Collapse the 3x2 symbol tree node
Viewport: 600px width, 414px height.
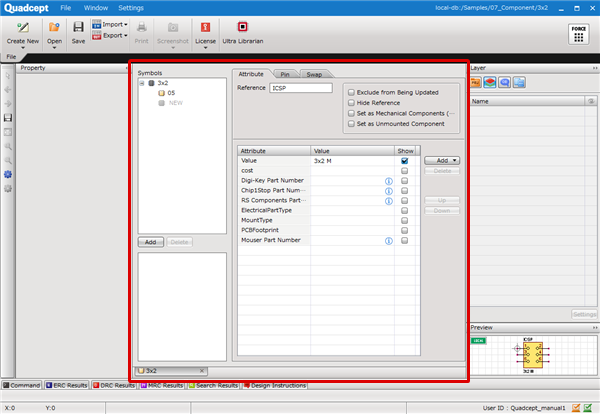142,83
